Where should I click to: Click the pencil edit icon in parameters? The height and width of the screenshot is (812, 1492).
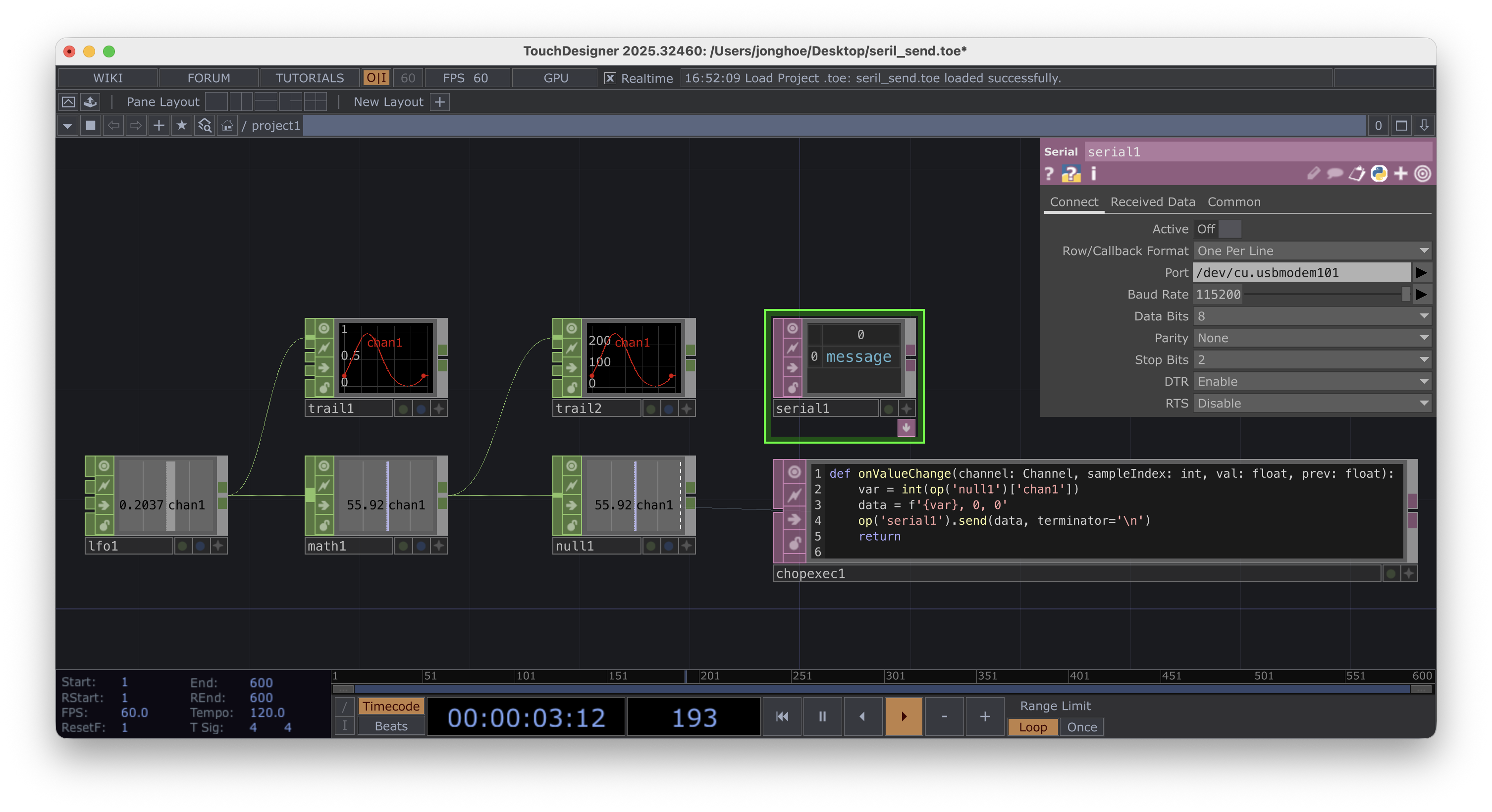pos(1313,174)
